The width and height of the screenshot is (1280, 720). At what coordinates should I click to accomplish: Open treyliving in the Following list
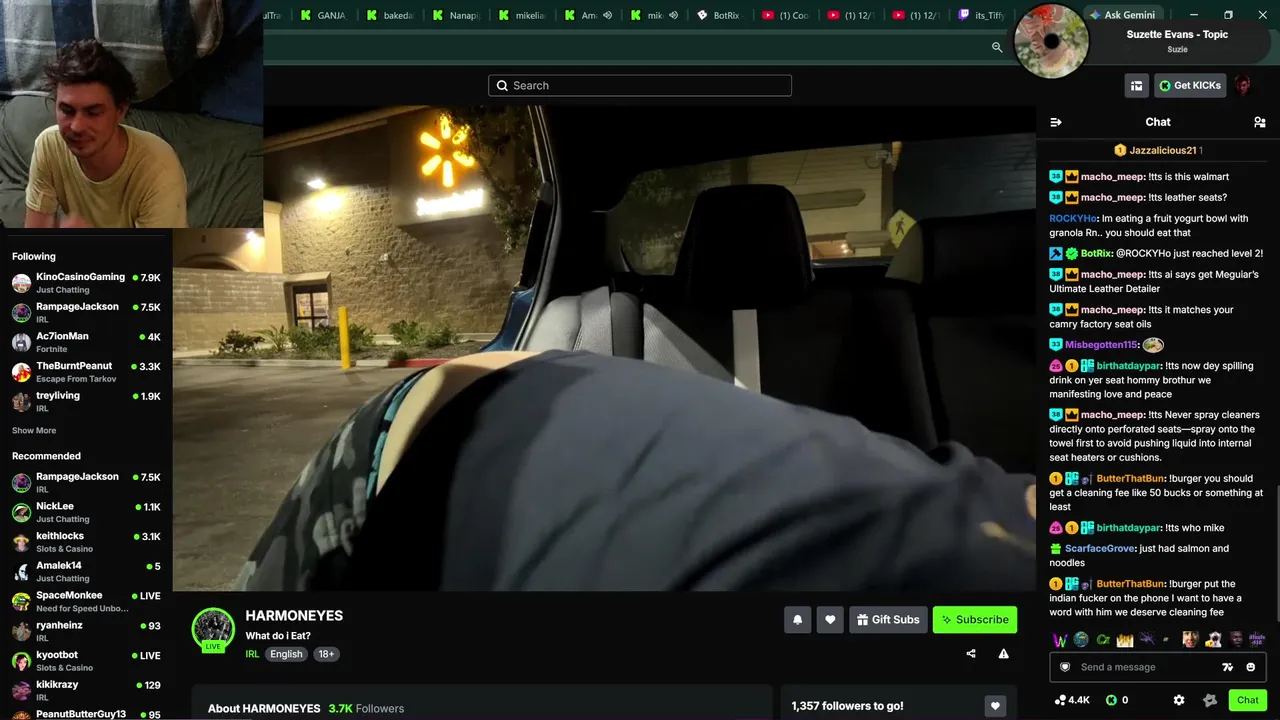(86, 401)
